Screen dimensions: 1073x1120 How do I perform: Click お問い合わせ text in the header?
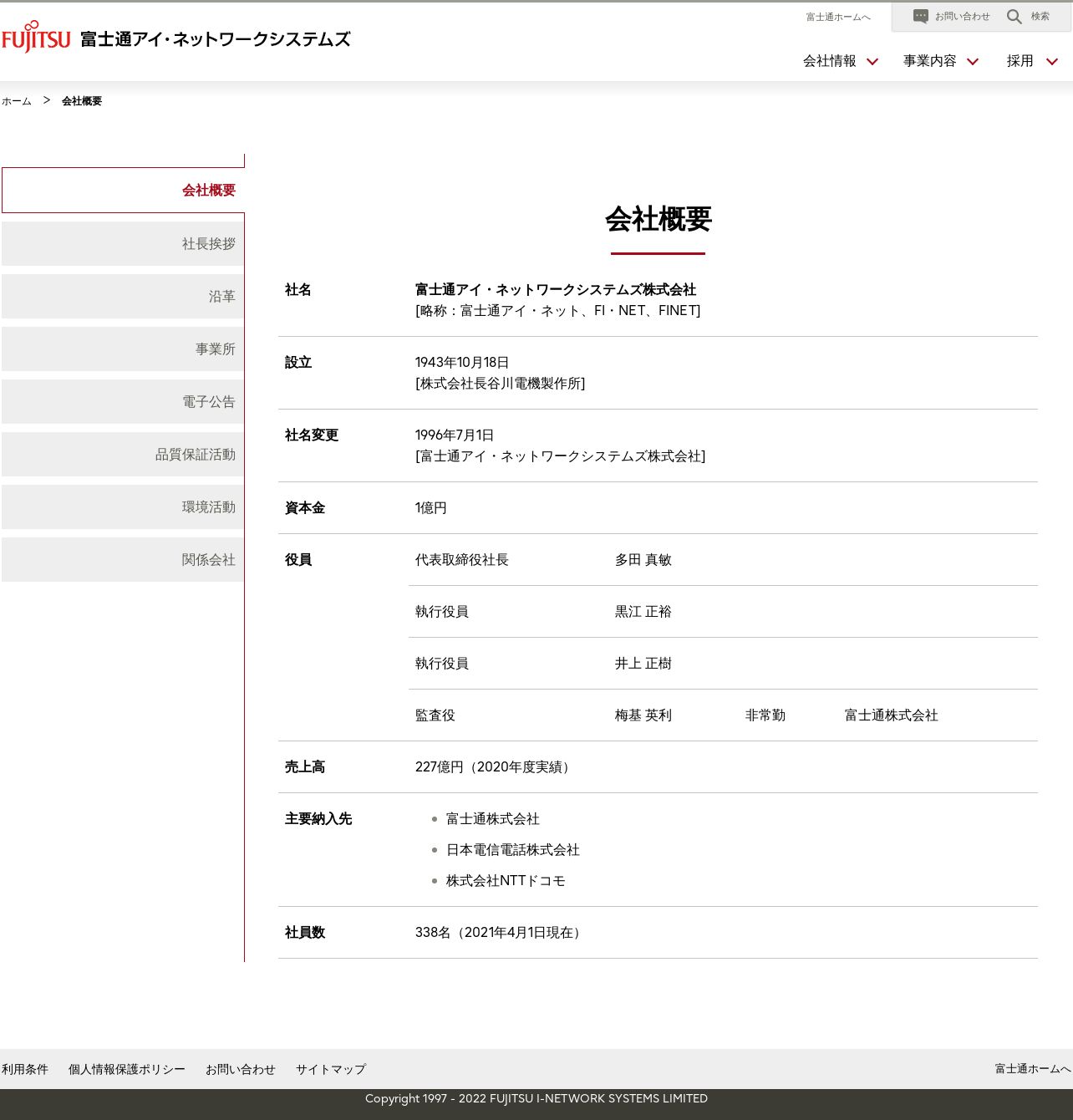(x=963, y=17)
